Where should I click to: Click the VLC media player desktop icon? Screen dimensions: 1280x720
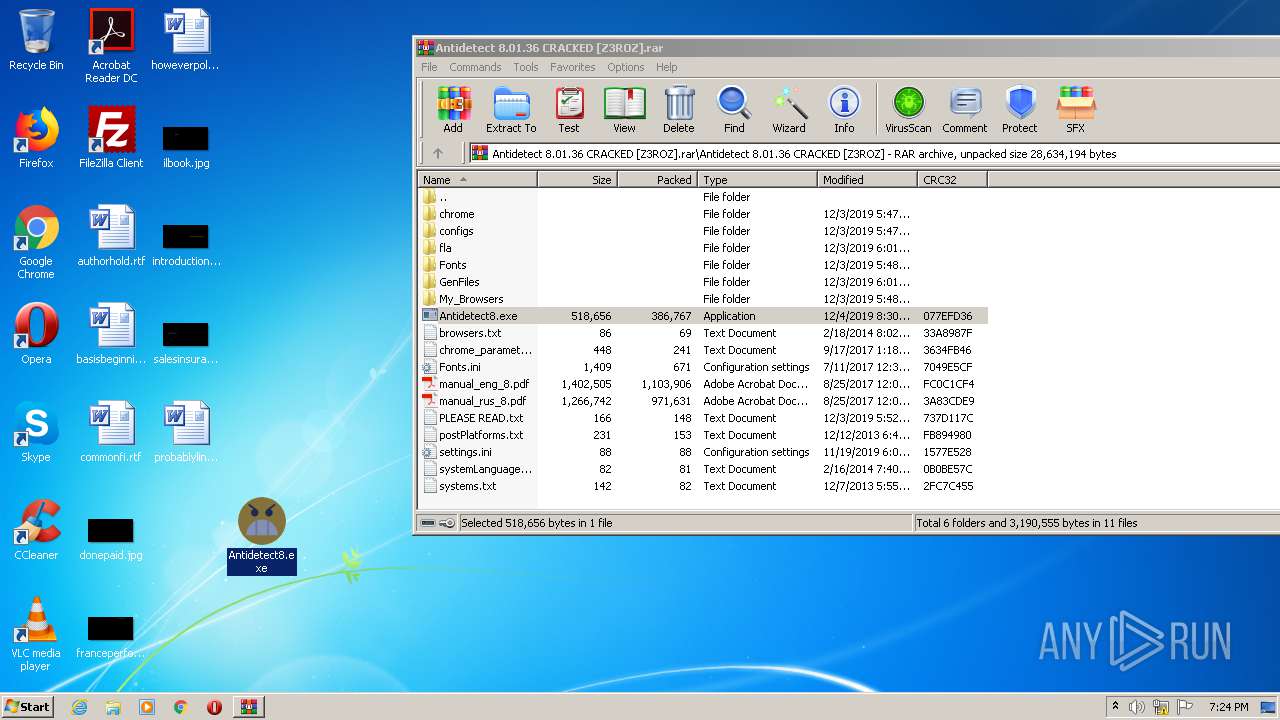click(36, 634)
